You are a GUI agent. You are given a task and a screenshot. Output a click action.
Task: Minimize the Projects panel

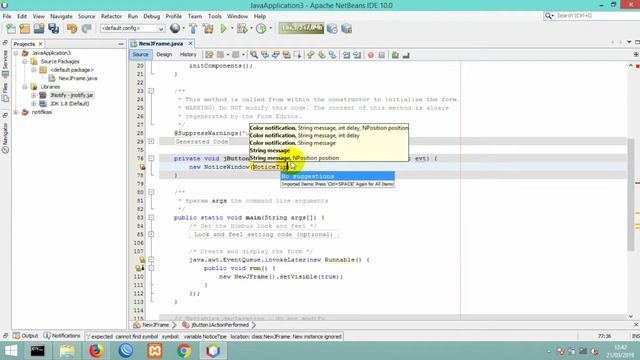(x=121, y=44)
